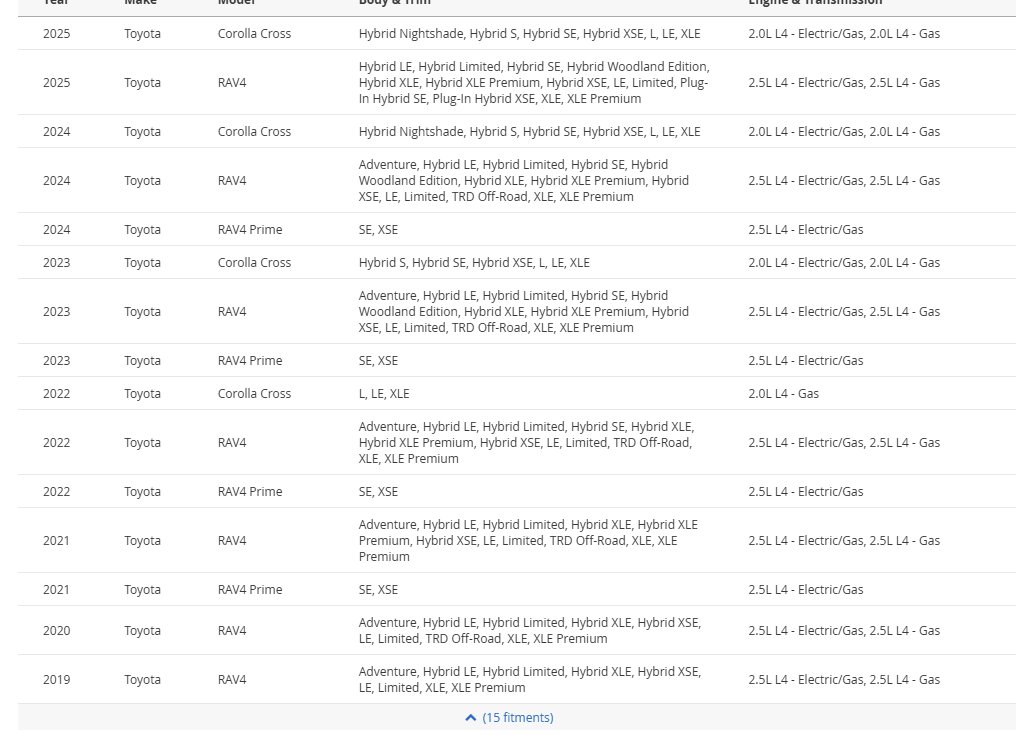Screen dimensions: 1016x735
Task: Select the 2023 Corolla Cross trim list
Action: 474,262
